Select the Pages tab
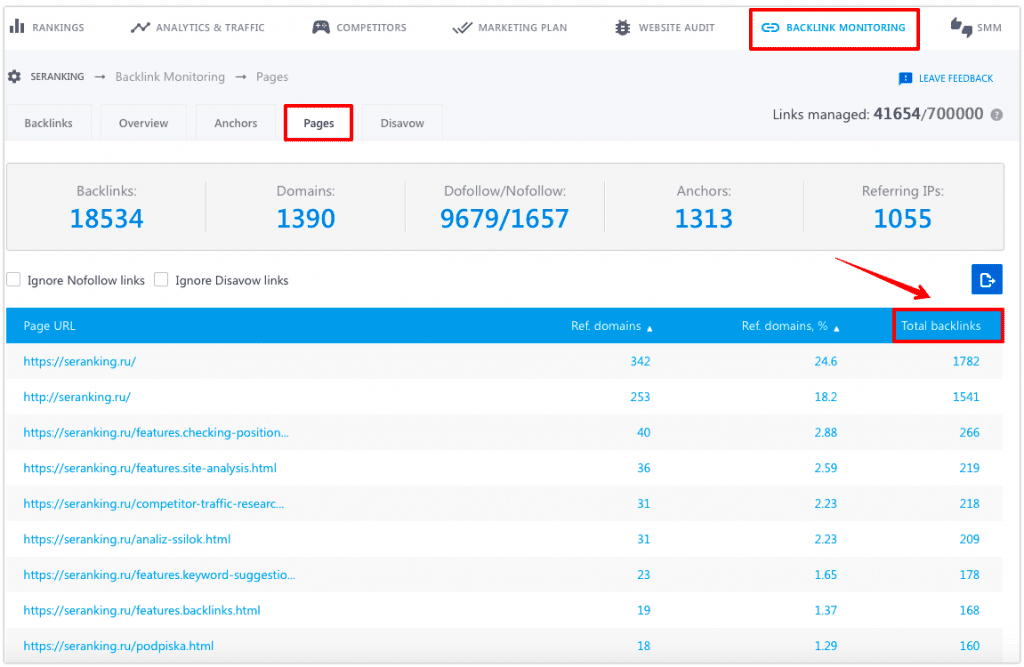Screen dimensions: 1024x667 point(319,123)
